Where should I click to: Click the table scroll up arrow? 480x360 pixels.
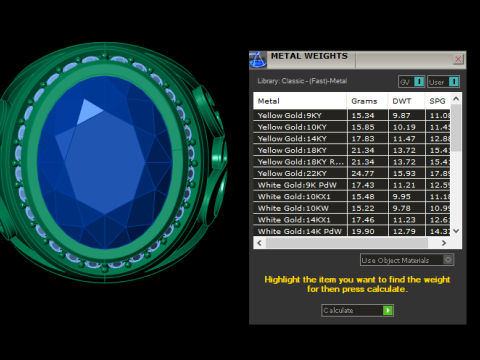tap(456, 99)
